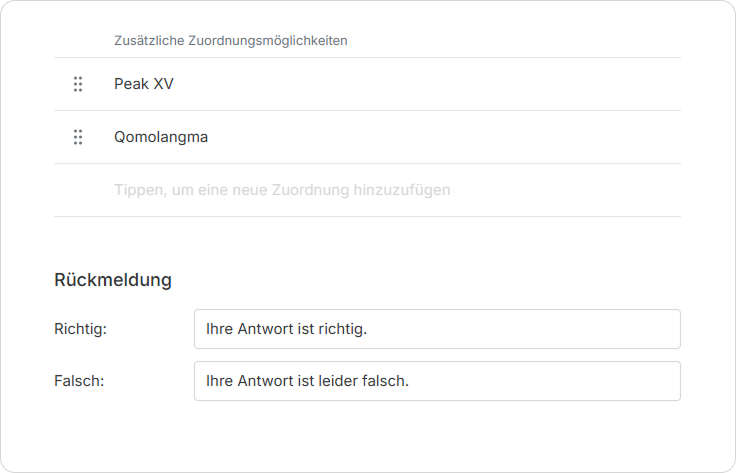Image resolution: width=736 pixels, height=473 pixels.
Task: Focus the add new Zuordnung placeholder field
Action: click(282, 190)
